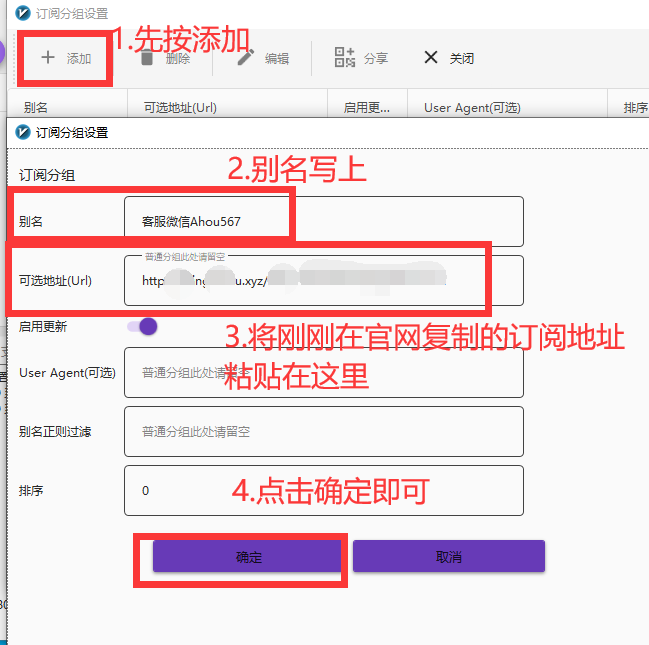The image size is (649, 645).
Task: Click the 别名正则过滤 input field
Action: (324, 431)
